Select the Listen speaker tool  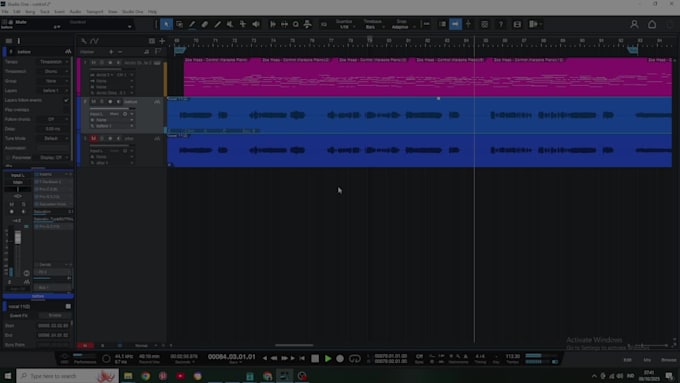[x=256, y=24]
